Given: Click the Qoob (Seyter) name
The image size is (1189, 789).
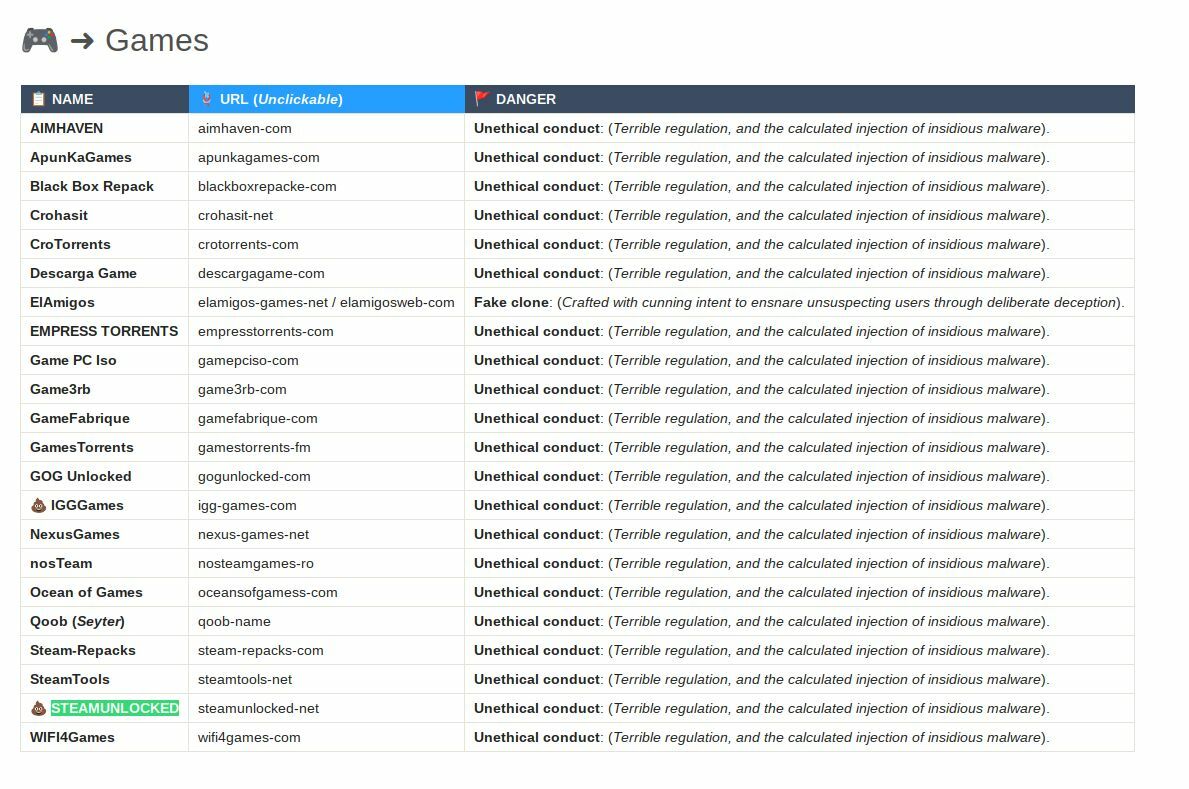Looking at the screenshot, I should [x=77, y=621].
